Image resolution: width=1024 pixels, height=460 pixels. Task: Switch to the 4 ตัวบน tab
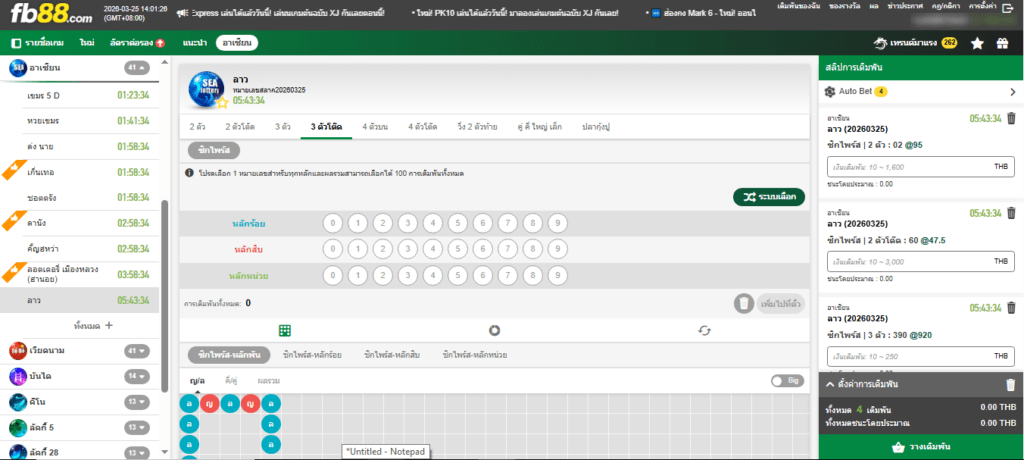click(375, 127)
